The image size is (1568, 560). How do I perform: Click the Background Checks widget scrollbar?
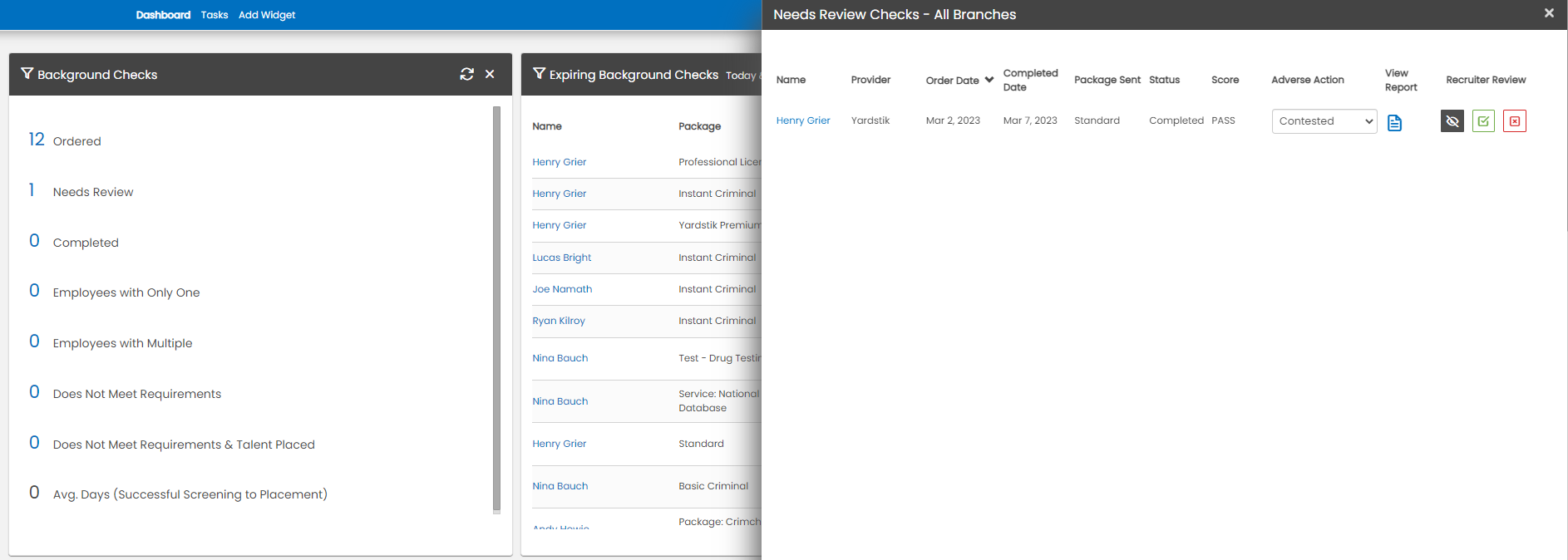496,309
